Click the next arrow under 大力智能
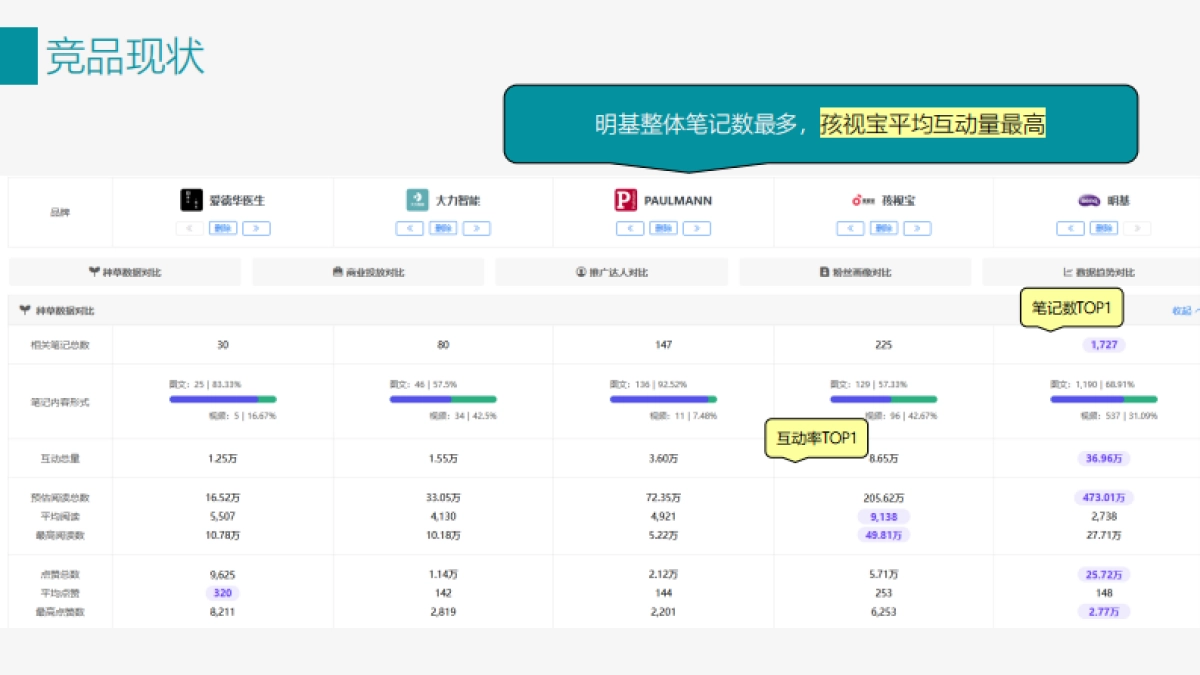The width and height of the screenshot is (1200, 675). pos(476,228)
